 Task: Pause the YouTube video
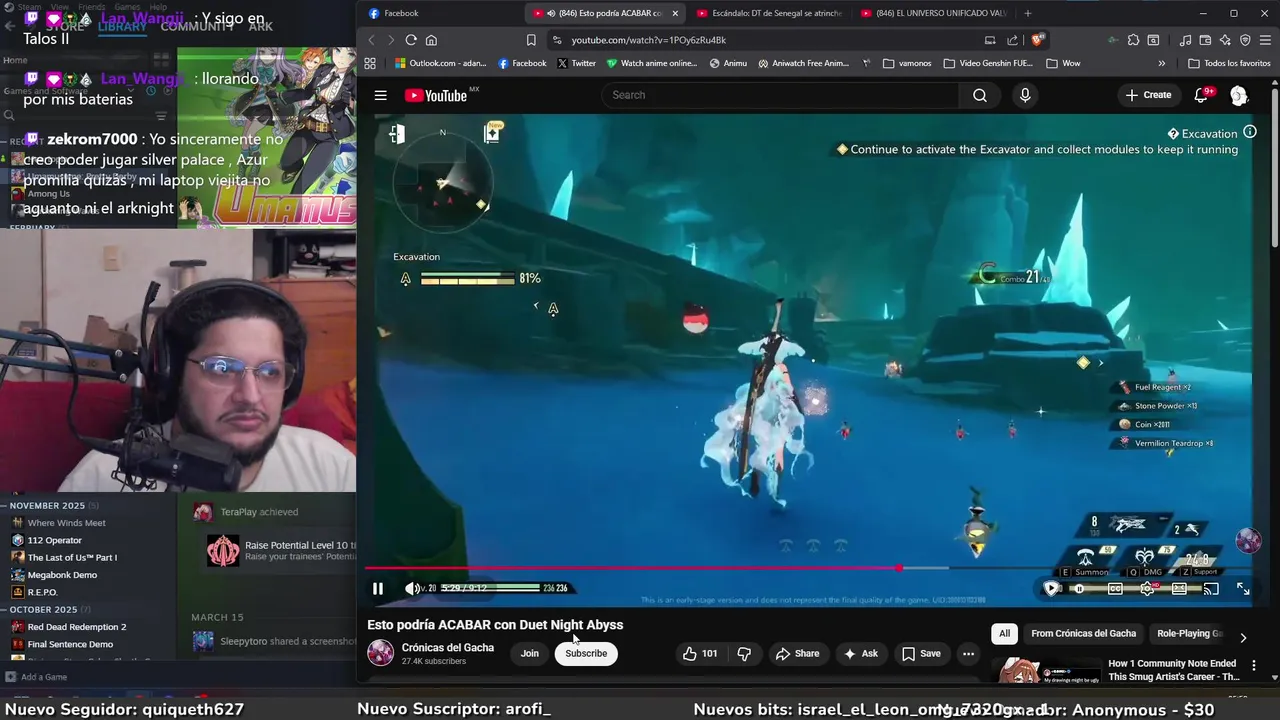tap(378, 588)
